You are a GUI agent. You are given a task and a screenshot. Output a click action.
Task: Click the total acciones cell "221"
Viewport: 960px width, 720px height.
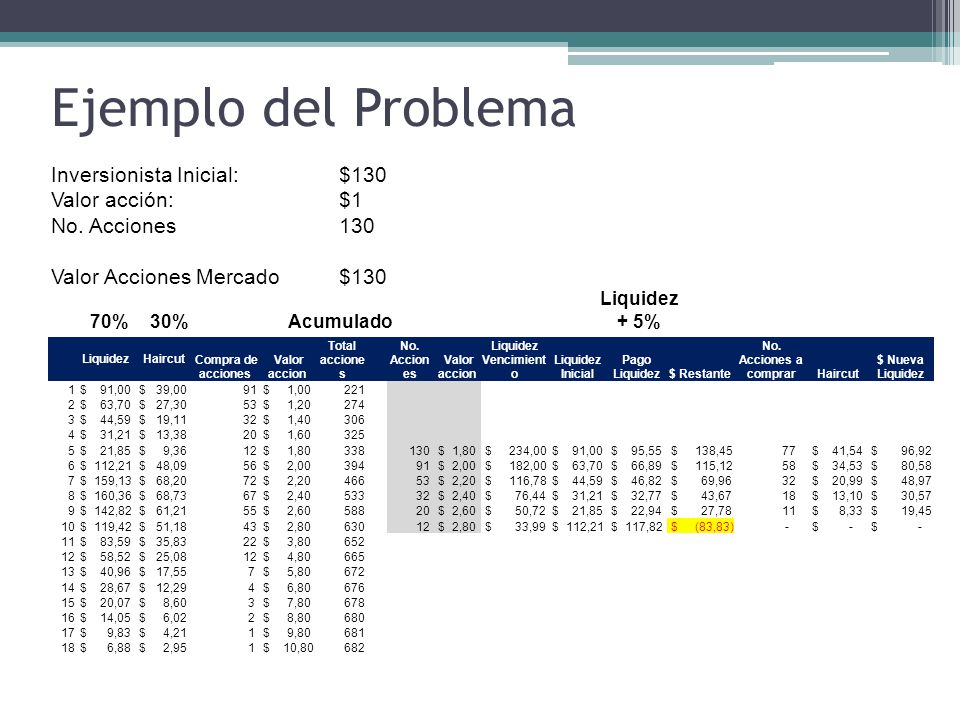pos(354,390)
